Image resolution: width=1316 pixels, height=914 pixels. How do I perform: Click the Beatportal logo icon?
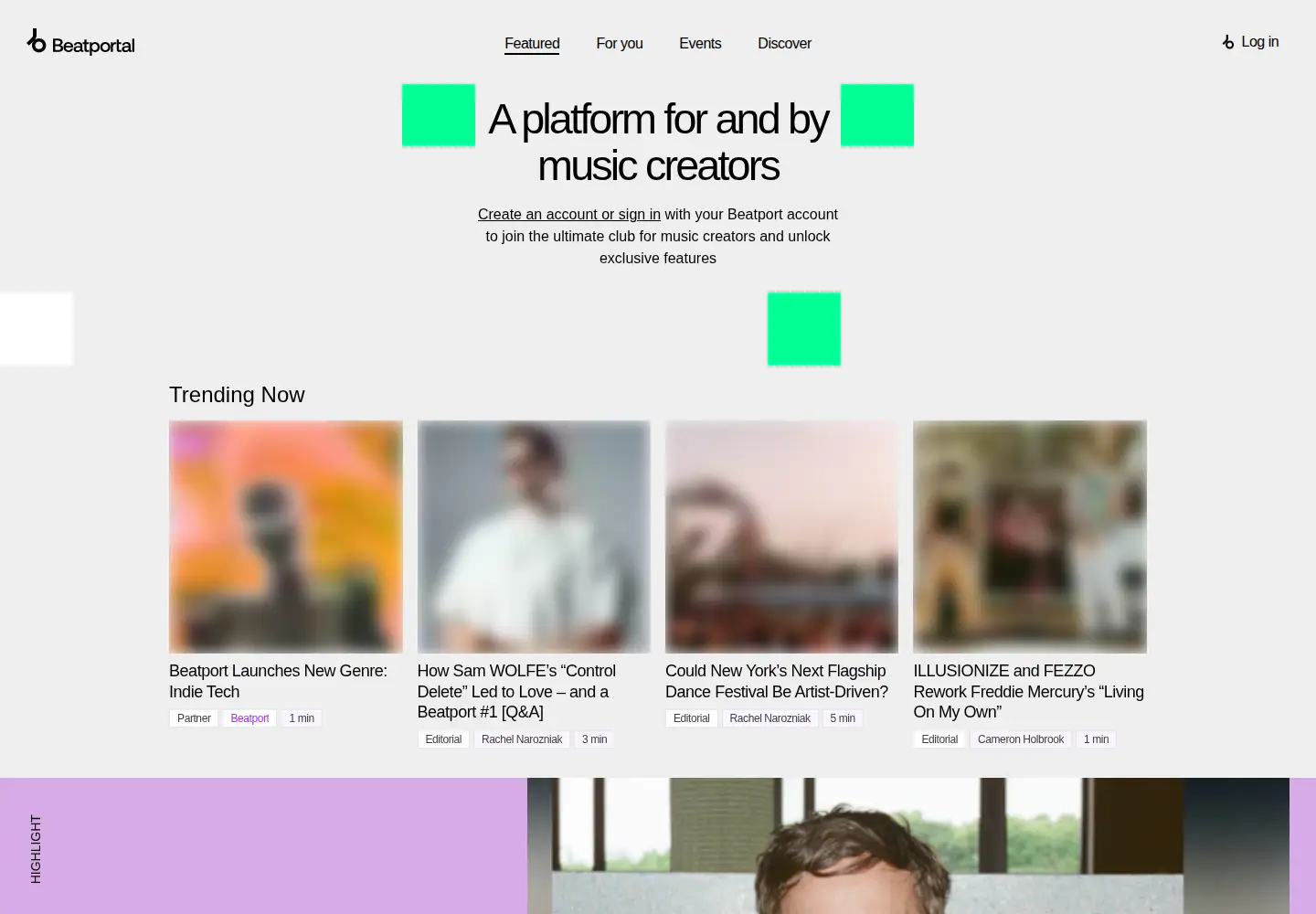tap(37, 41)
